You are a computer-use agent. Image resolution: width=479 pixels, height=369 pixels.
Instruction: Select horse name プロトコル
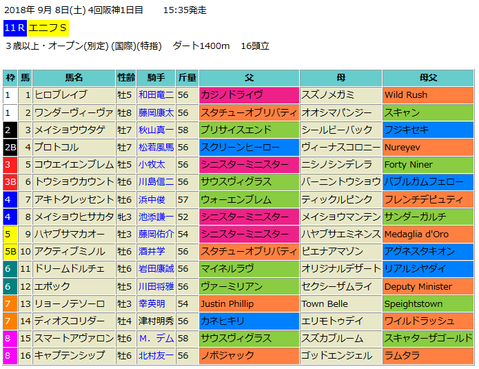[57, 147]
